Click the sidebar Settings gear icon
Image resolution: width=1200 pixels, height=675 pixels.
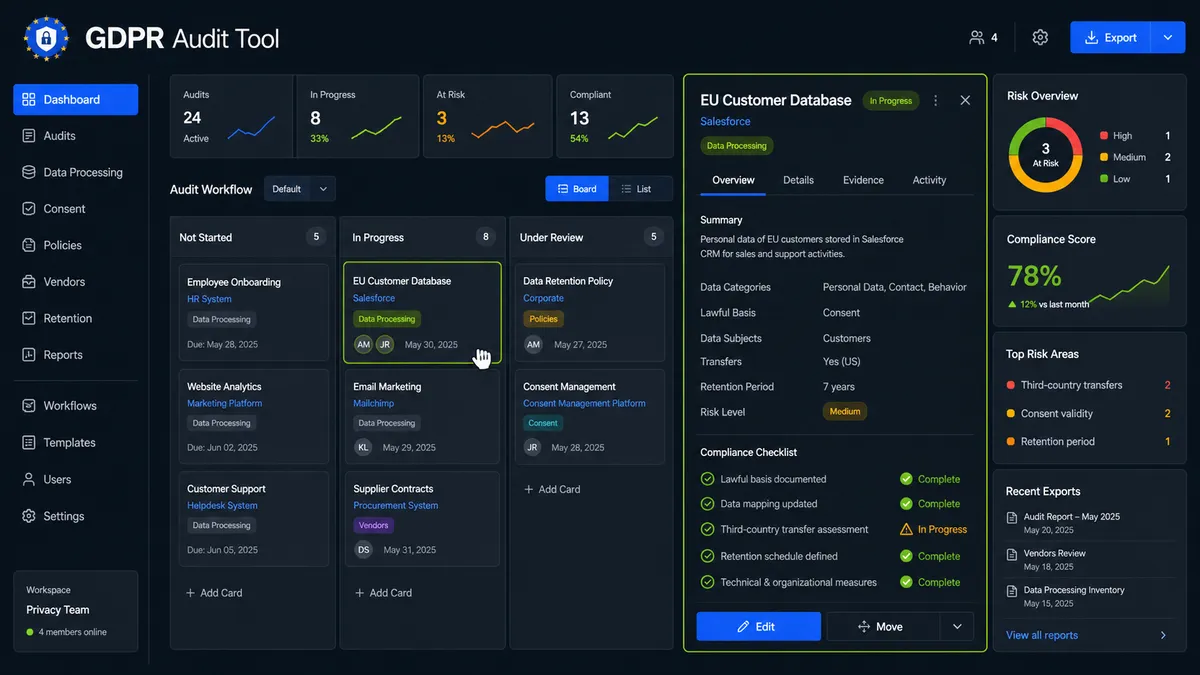point(28,516)
